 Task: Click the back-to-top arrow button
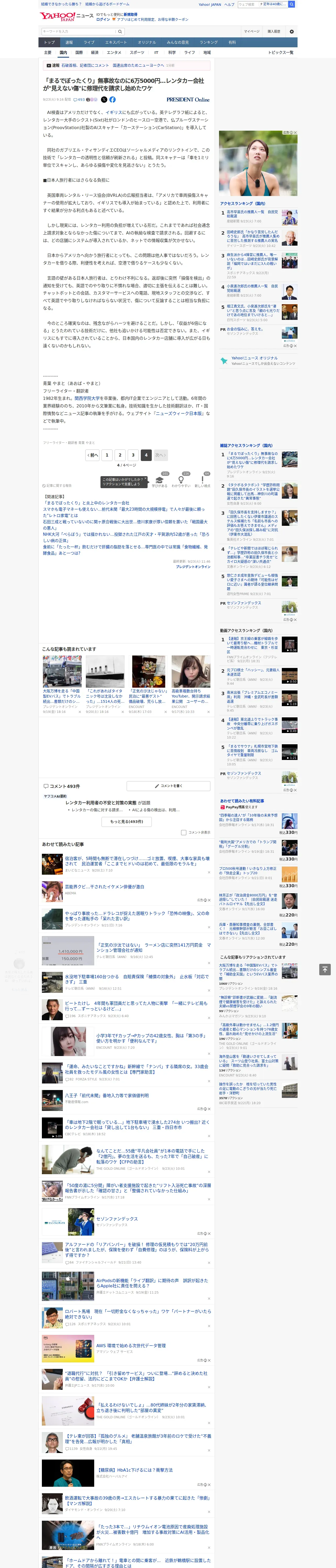point(324,969)
